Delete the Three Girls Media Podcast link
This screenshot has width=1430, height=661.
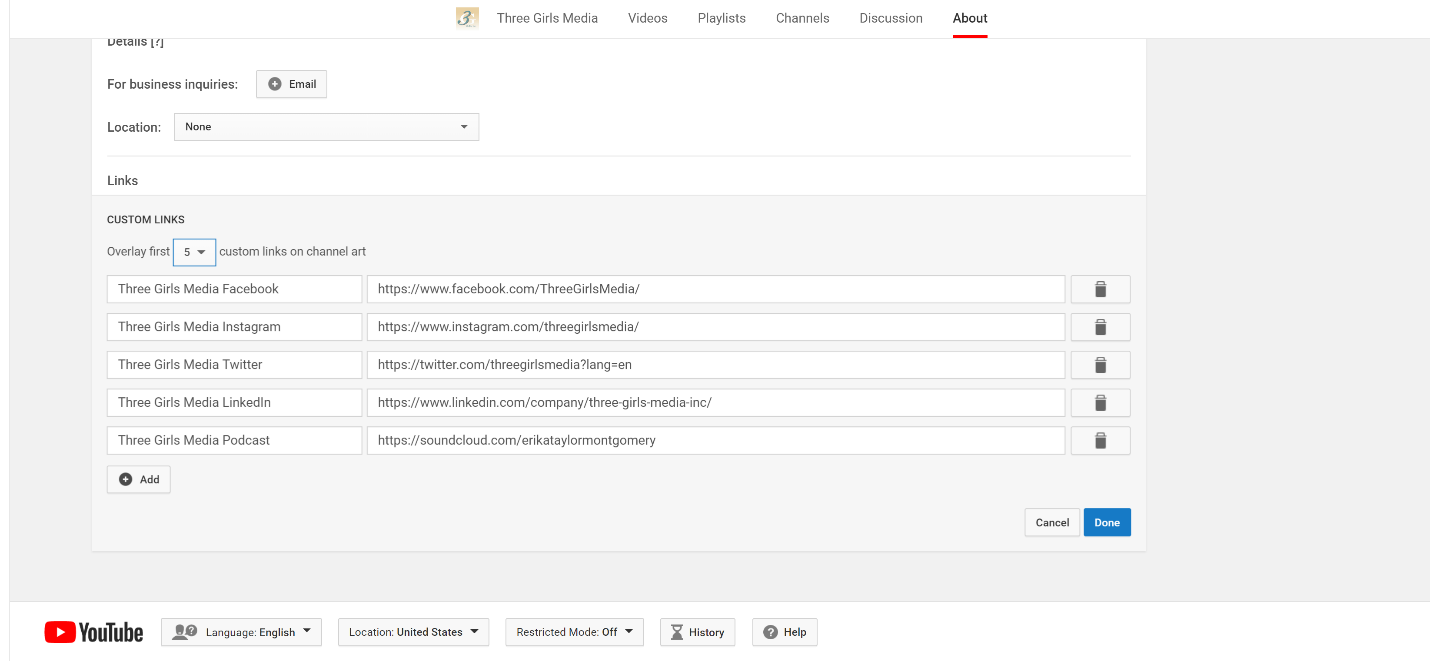point(1100,441)
